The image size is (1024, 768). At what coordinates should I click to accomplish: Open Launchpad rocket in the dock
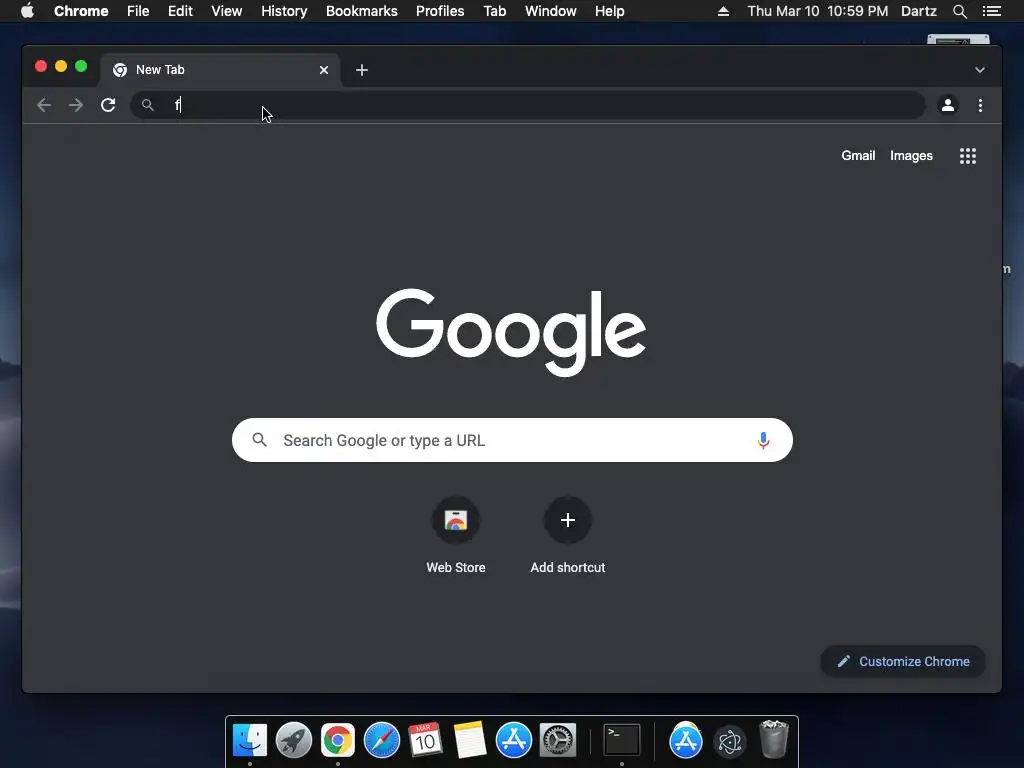pyautogui.click(x=293, y=741)
